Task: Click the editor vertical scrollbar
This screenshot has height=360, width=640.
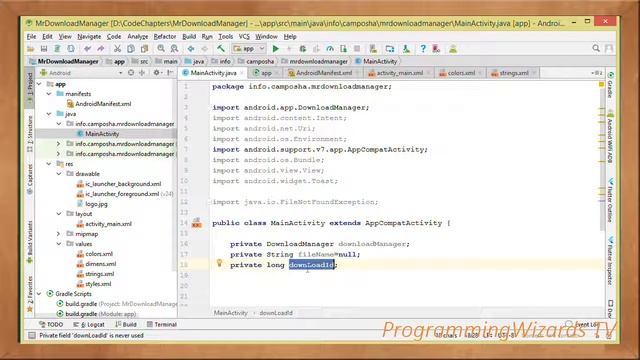Action: (602, 157)
